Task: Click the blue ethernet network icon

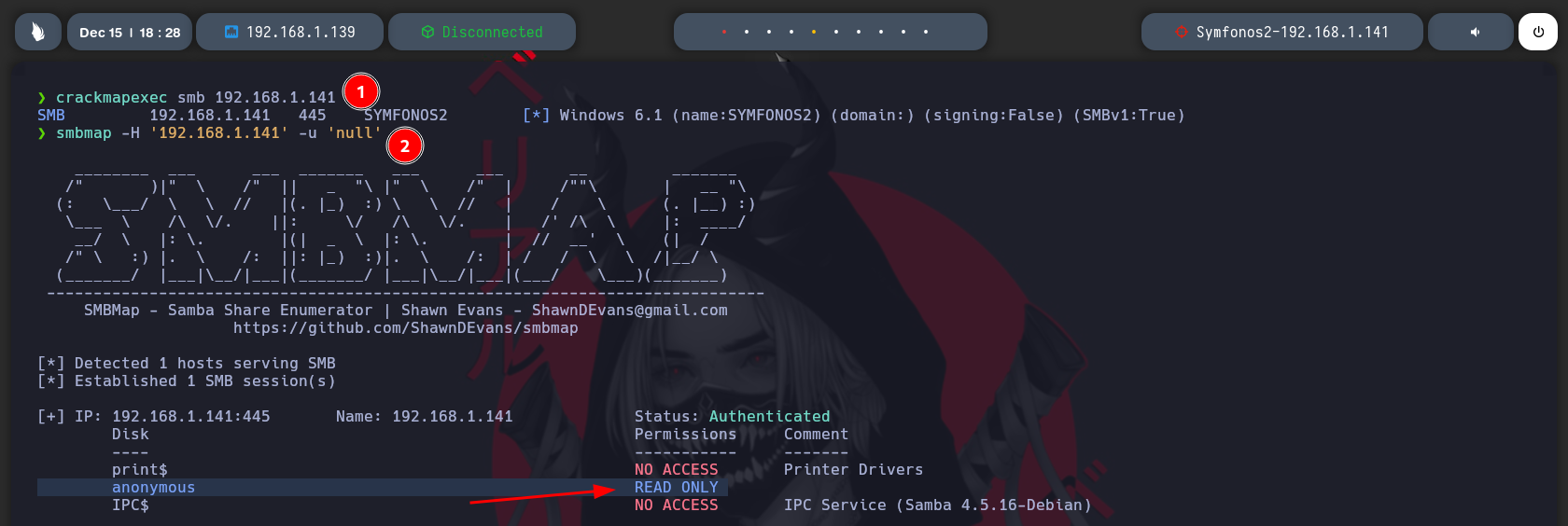Action: [x=231, y=32]
